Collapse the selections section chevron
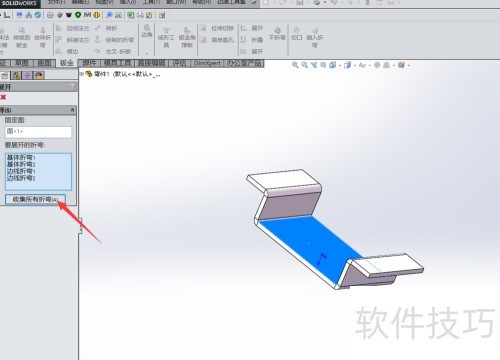 73,110
